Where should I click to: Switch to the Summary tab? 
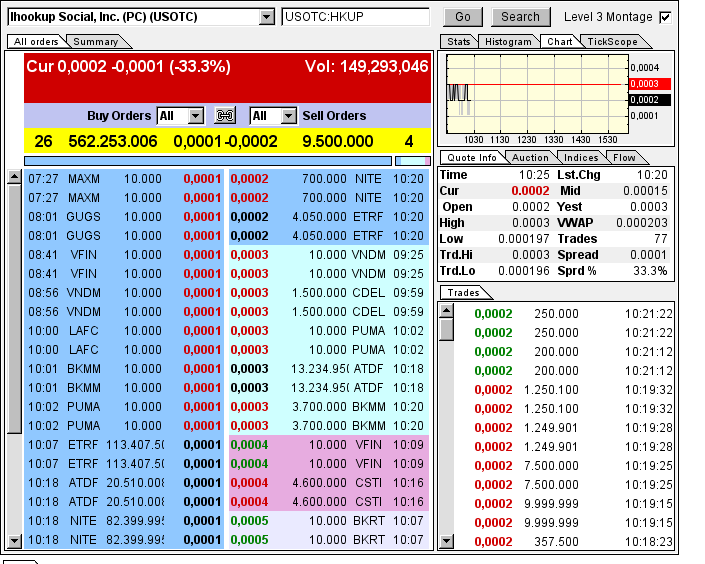click(x=96, y=42)
